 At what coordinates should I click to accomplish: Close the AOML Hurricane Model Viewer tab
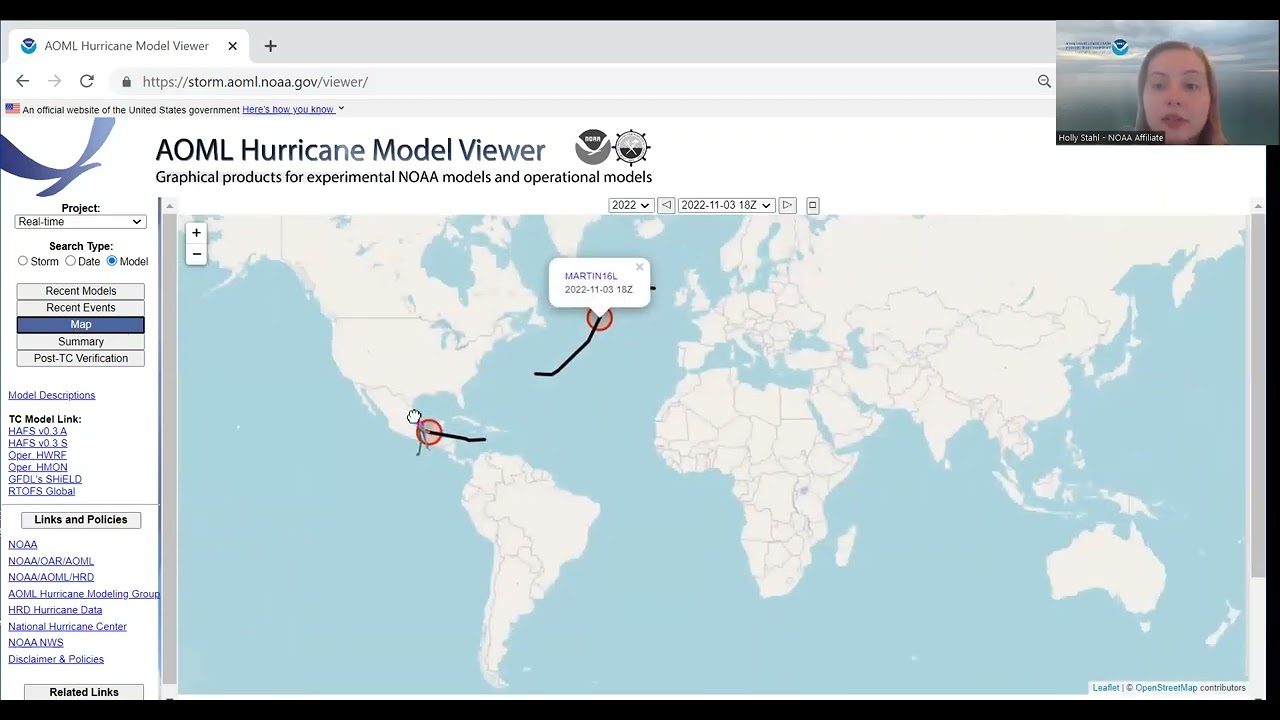pyautogui.click(x=232, y=46)
